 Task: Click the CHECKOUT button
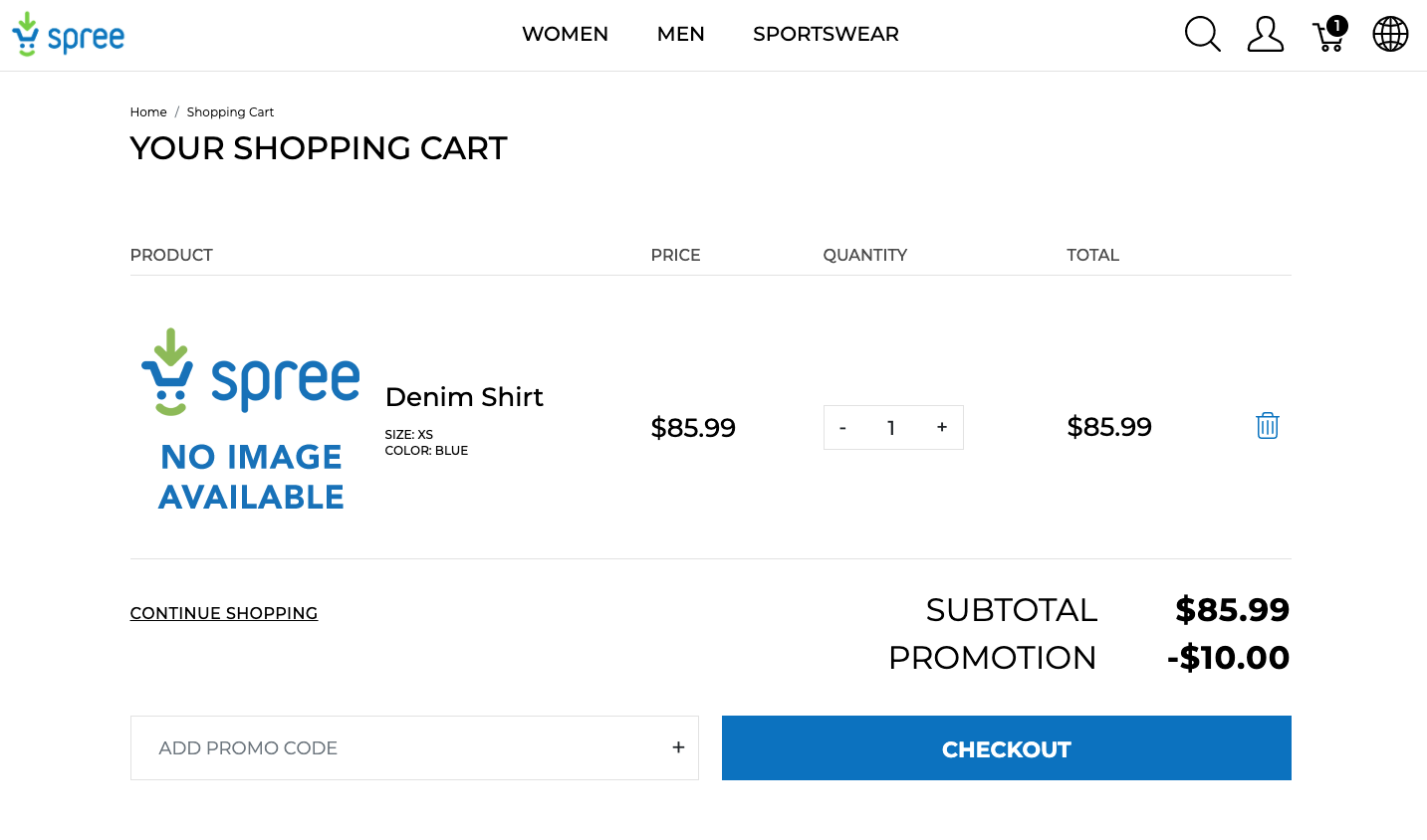pyautogui.click(x=1006, y=747)
